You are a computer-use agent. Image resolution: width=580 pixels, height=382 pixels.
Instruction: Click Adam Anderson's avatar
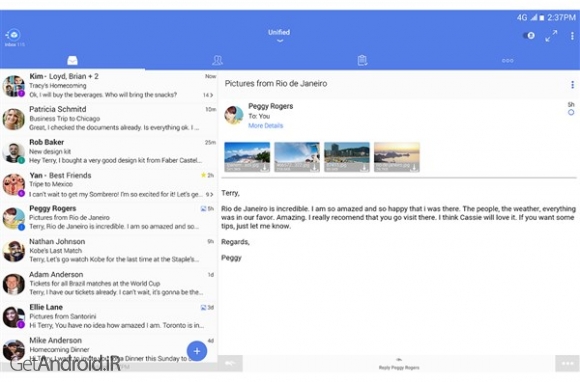(14, 284)
